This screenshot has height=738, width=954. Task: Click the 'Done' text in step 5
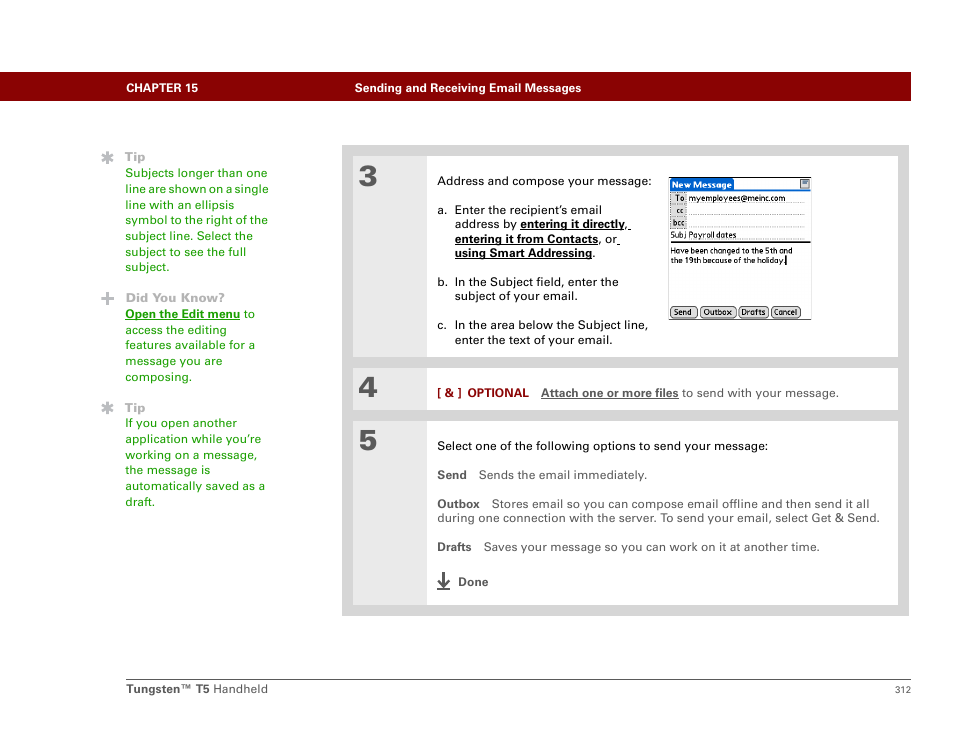pos(473,582)
